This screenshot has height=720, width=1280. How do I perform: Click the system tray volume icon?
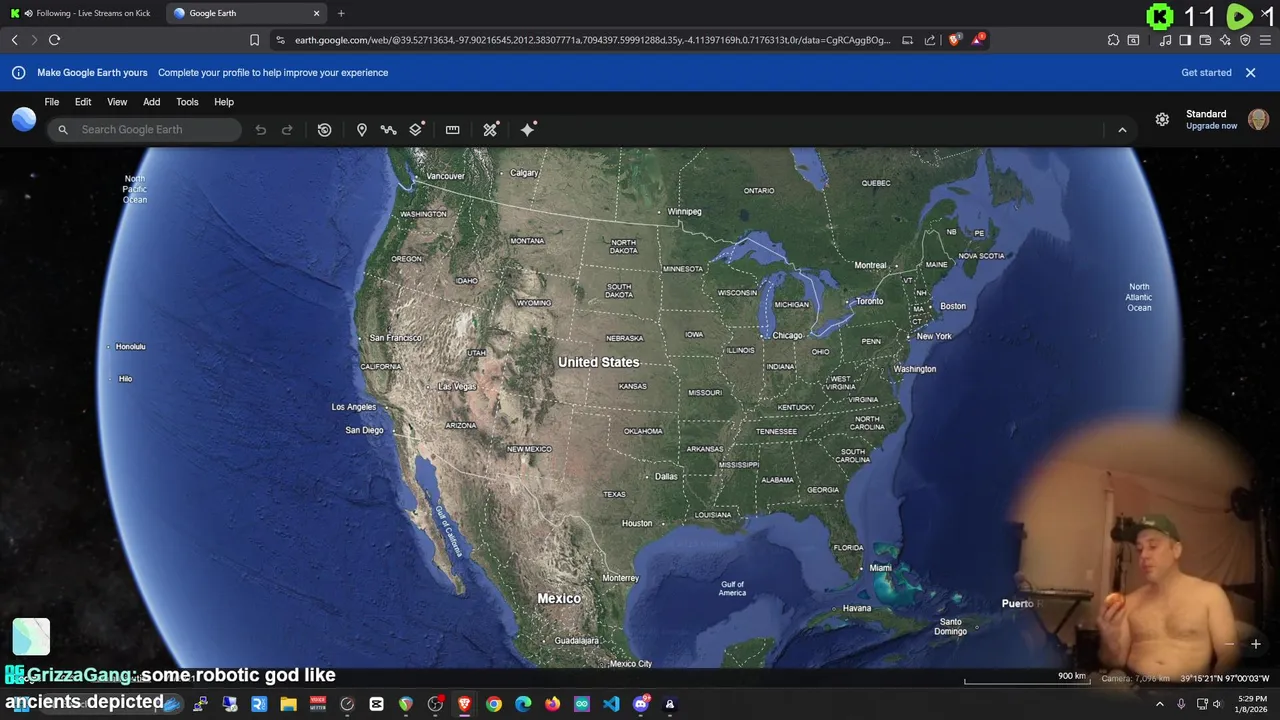pyautogui.click(x=1218, y=704)
